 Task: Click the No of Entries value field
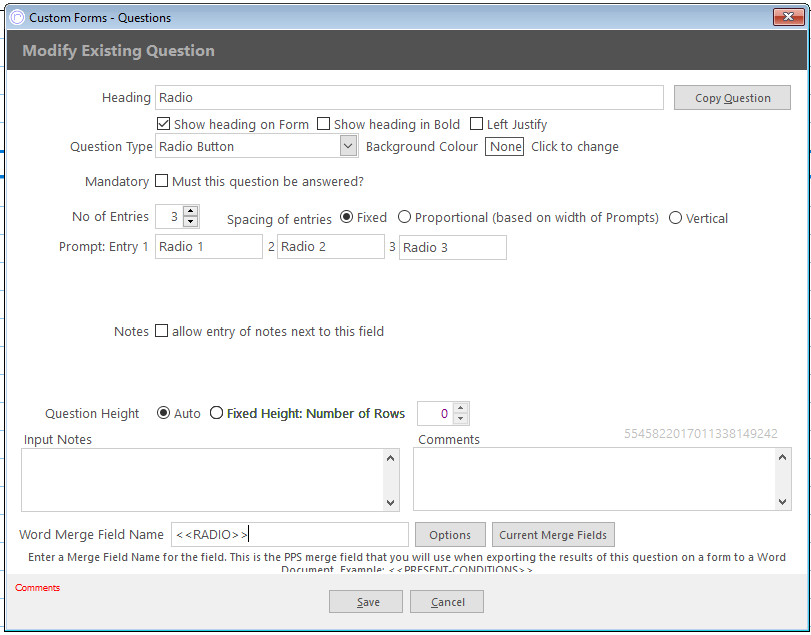point(170,217)
